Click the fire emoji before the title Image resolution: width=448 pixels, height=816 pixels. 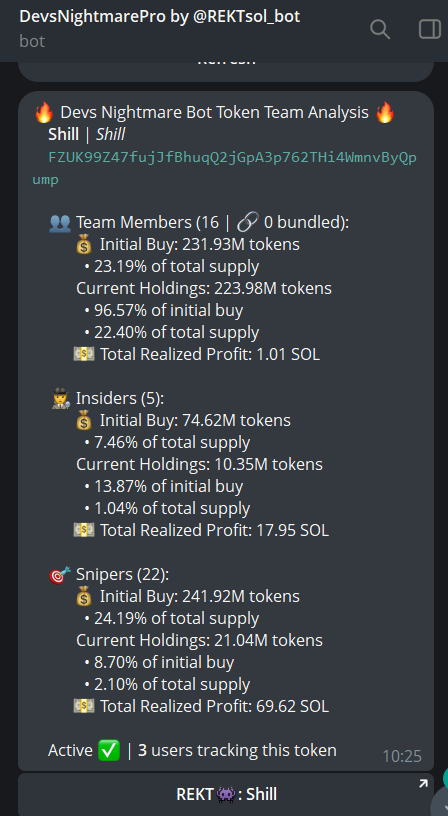44,112
